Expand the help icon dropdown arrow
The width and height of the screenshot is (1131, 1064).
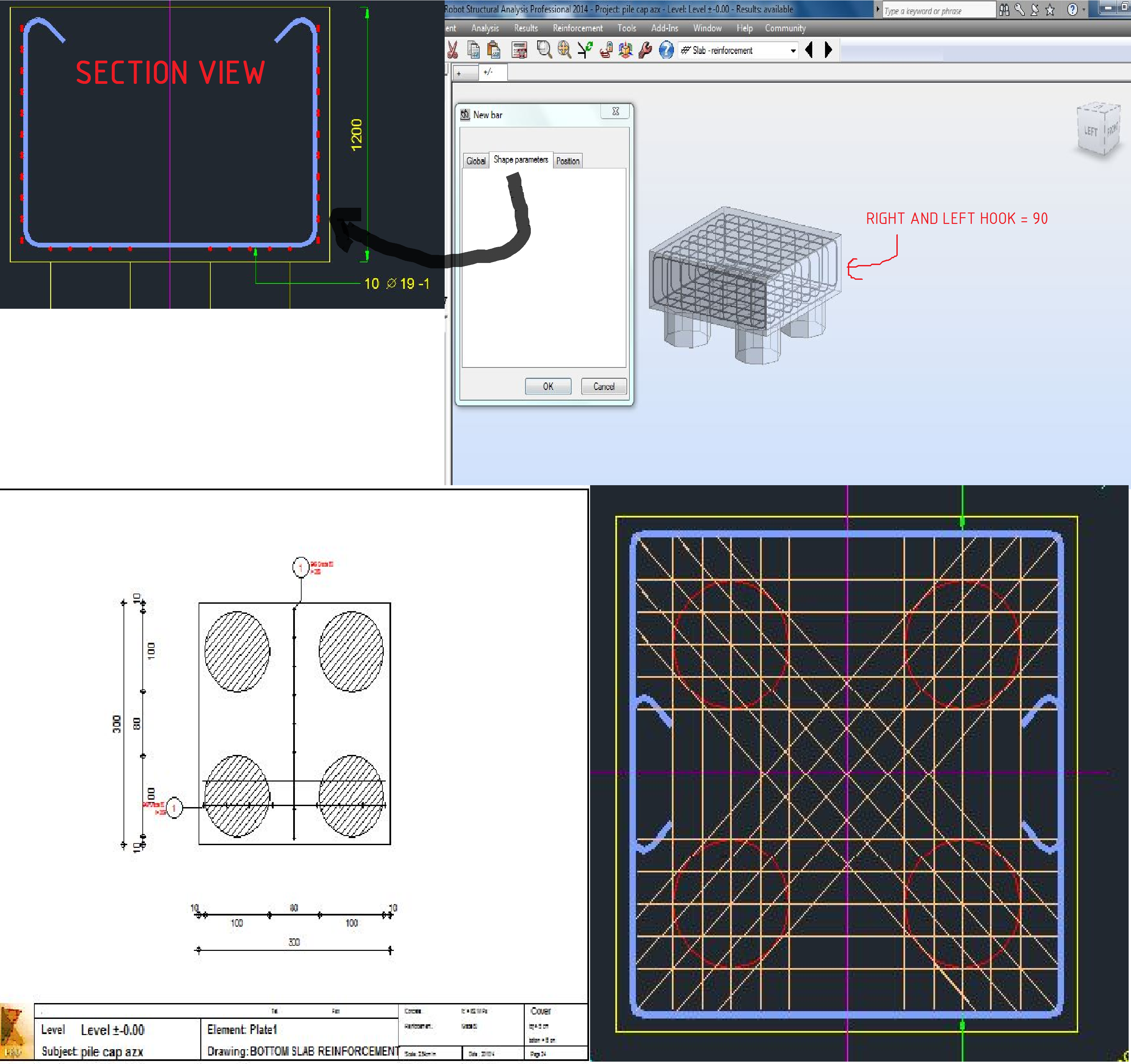(1084, 10)
